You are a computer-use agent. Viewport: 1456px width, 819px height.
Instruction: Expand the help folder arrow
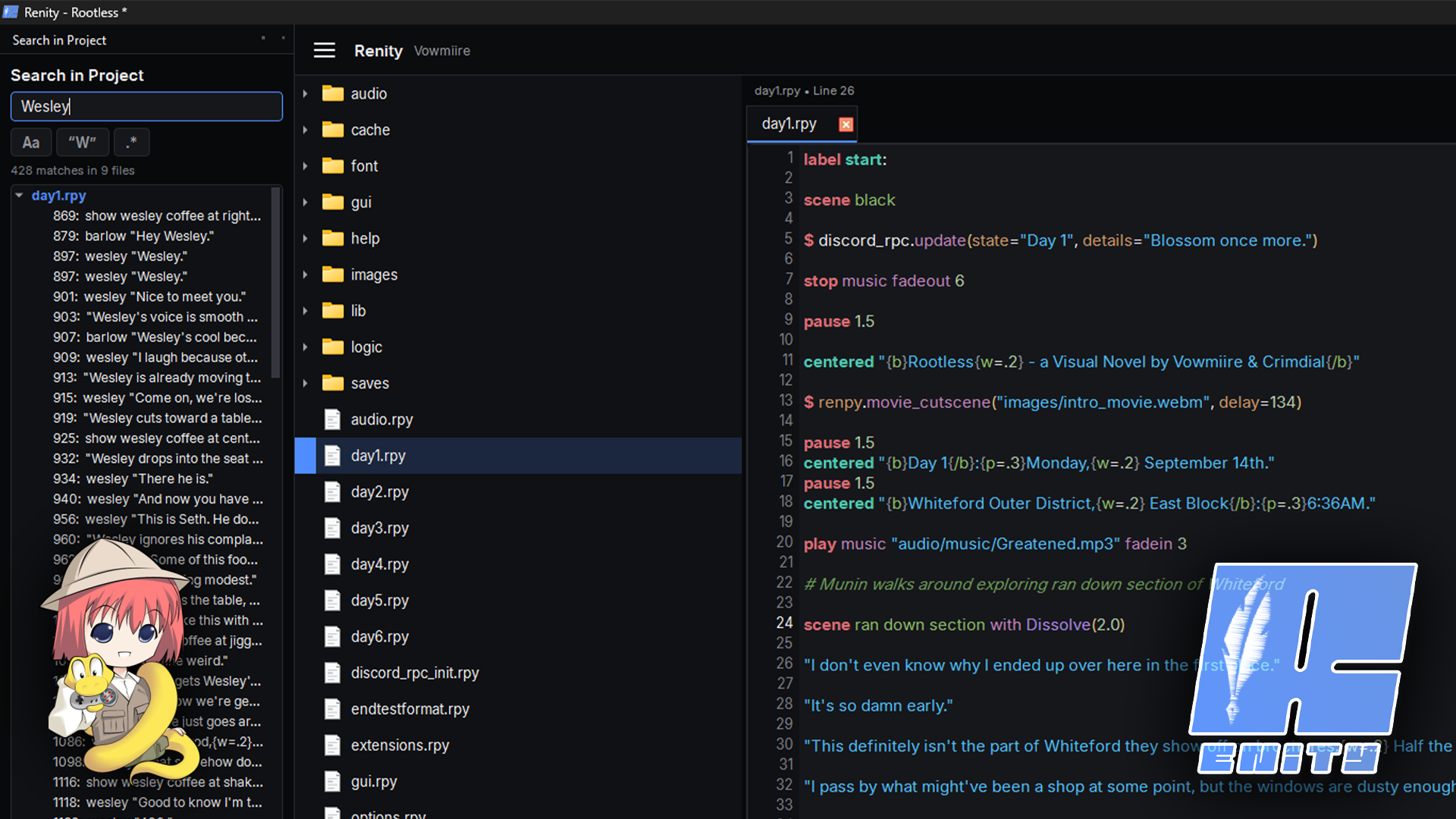[305, 238]
